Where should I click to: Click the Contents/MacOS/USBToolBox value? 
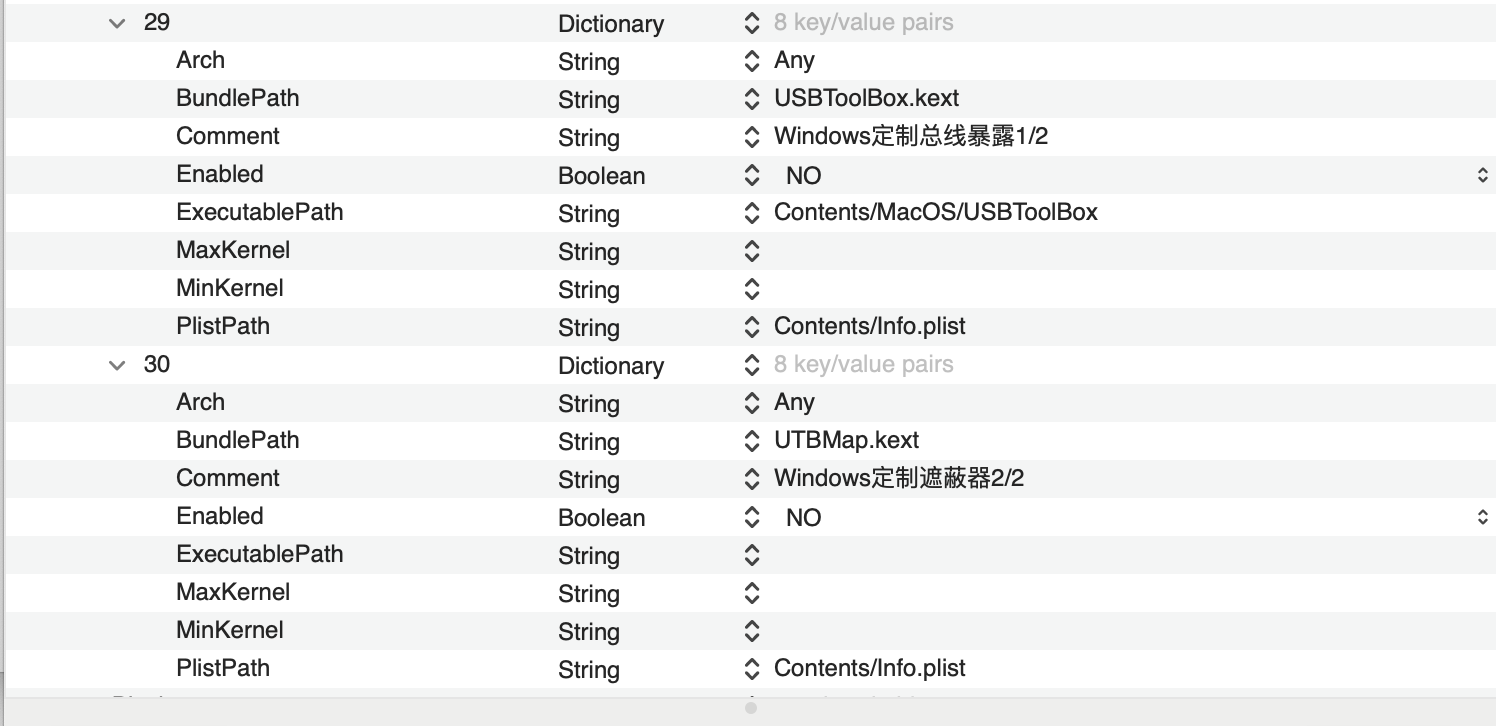[935, 213]
